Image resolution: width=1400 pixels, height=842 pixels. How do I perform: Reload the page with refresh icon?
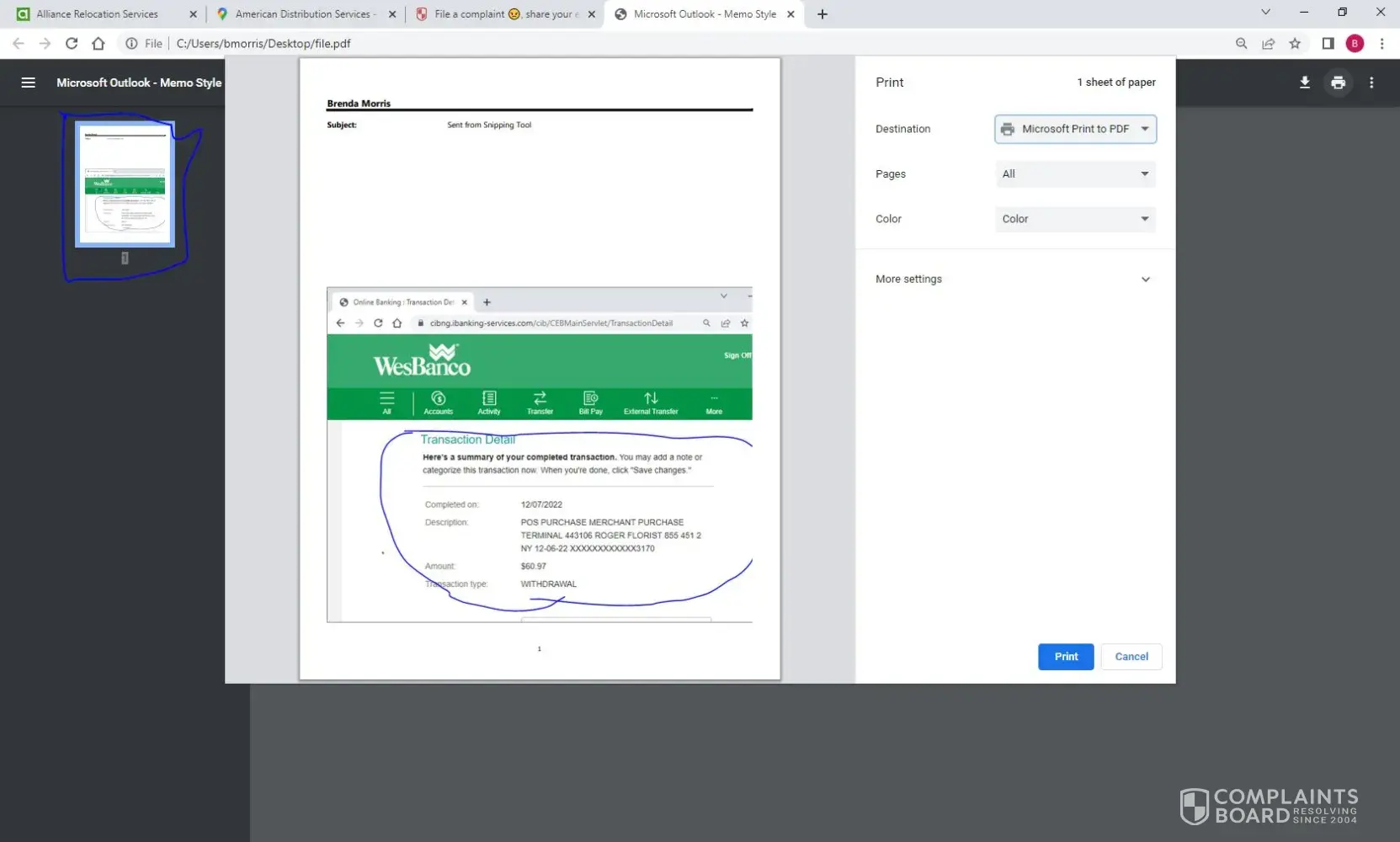(x=72, y=44)
